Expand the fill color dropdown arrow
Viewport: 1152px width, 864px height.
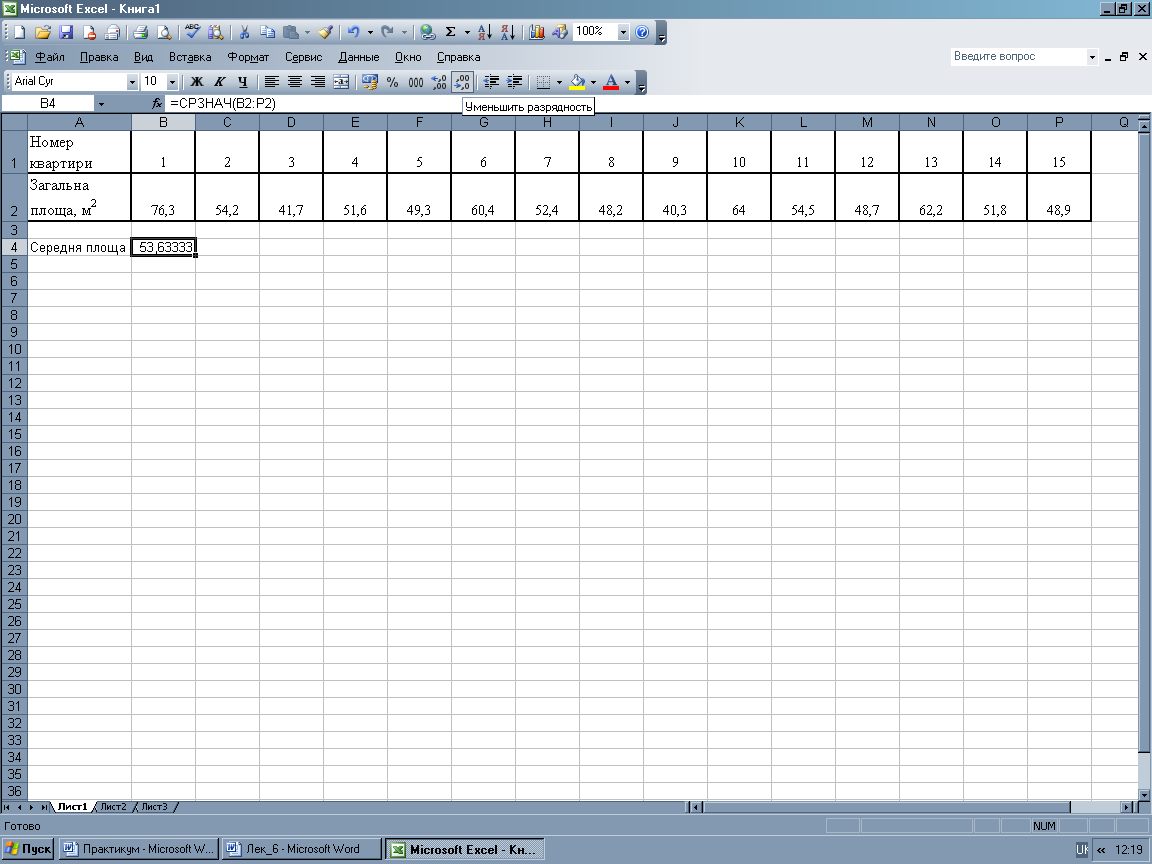[594, 82]
